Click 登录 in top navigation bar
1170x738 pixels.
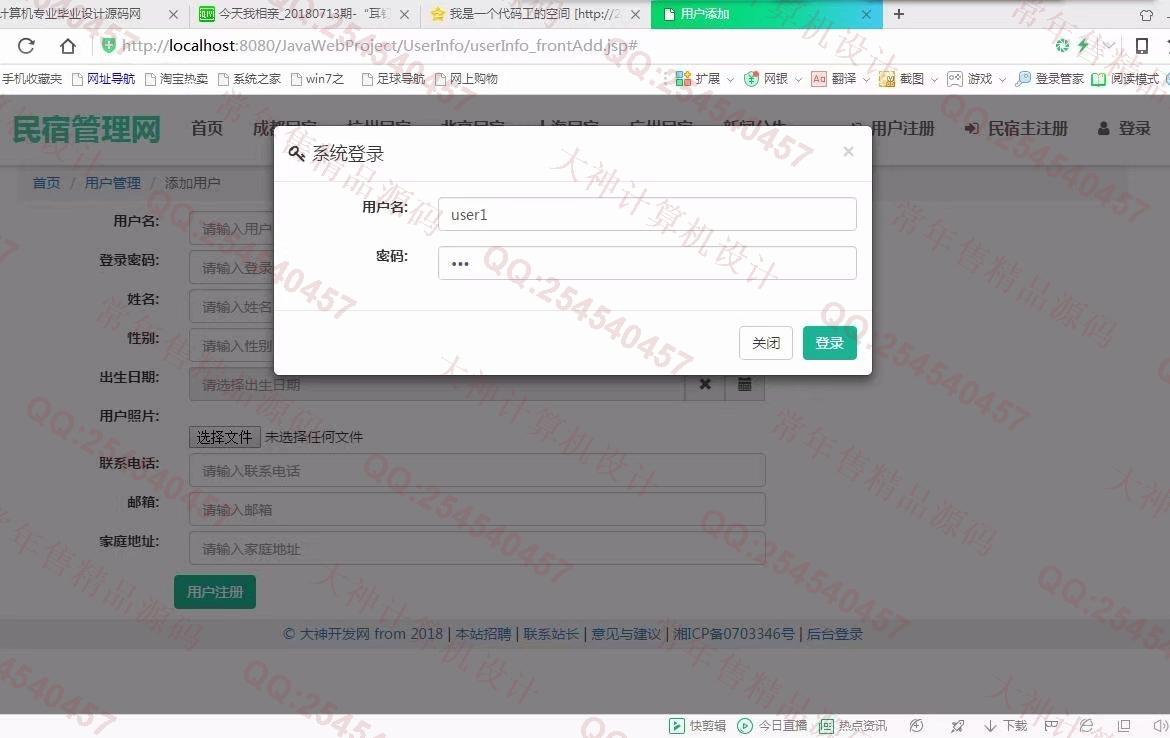(1124, 128)
